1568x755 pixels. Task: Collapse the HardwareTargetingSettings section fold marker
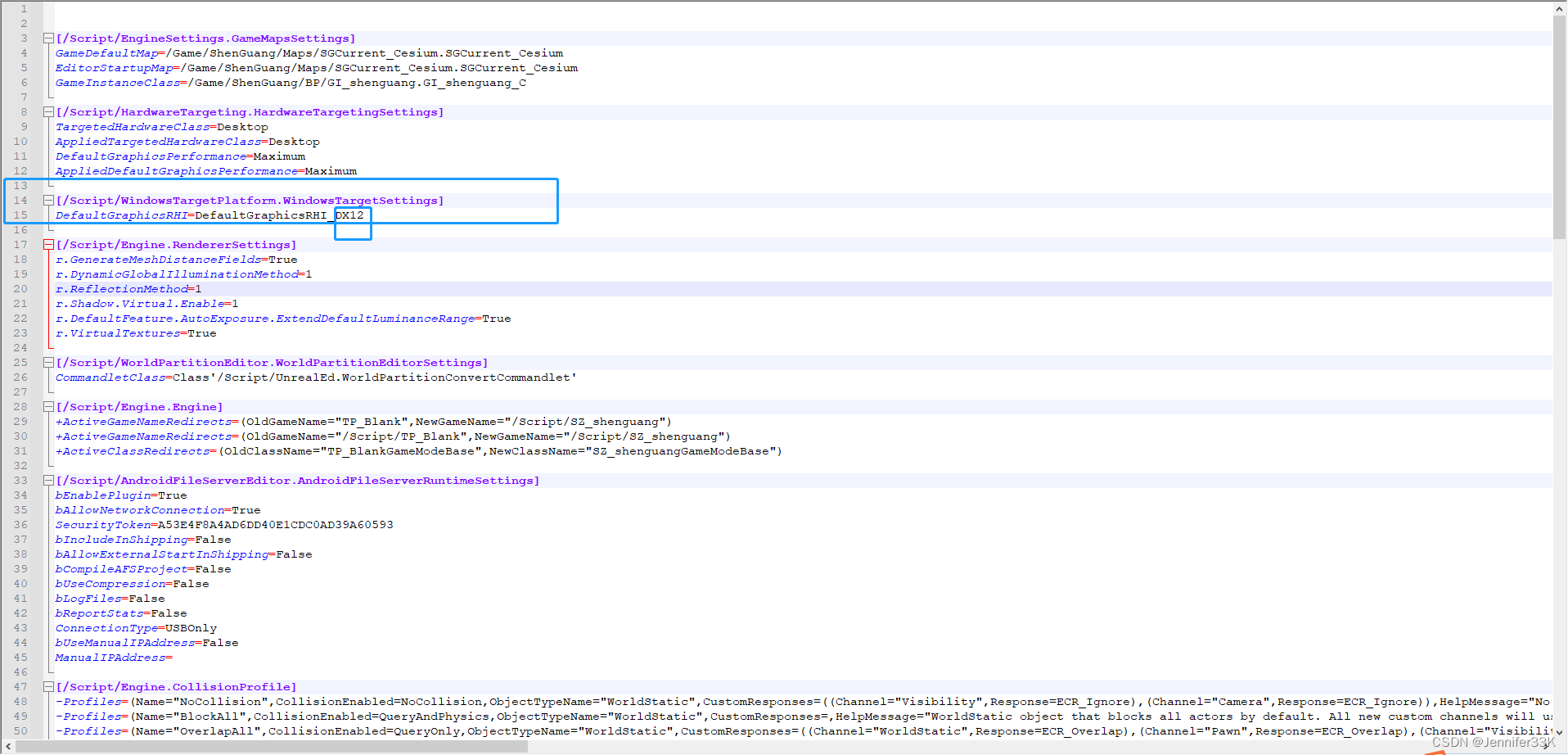[48, 111]
